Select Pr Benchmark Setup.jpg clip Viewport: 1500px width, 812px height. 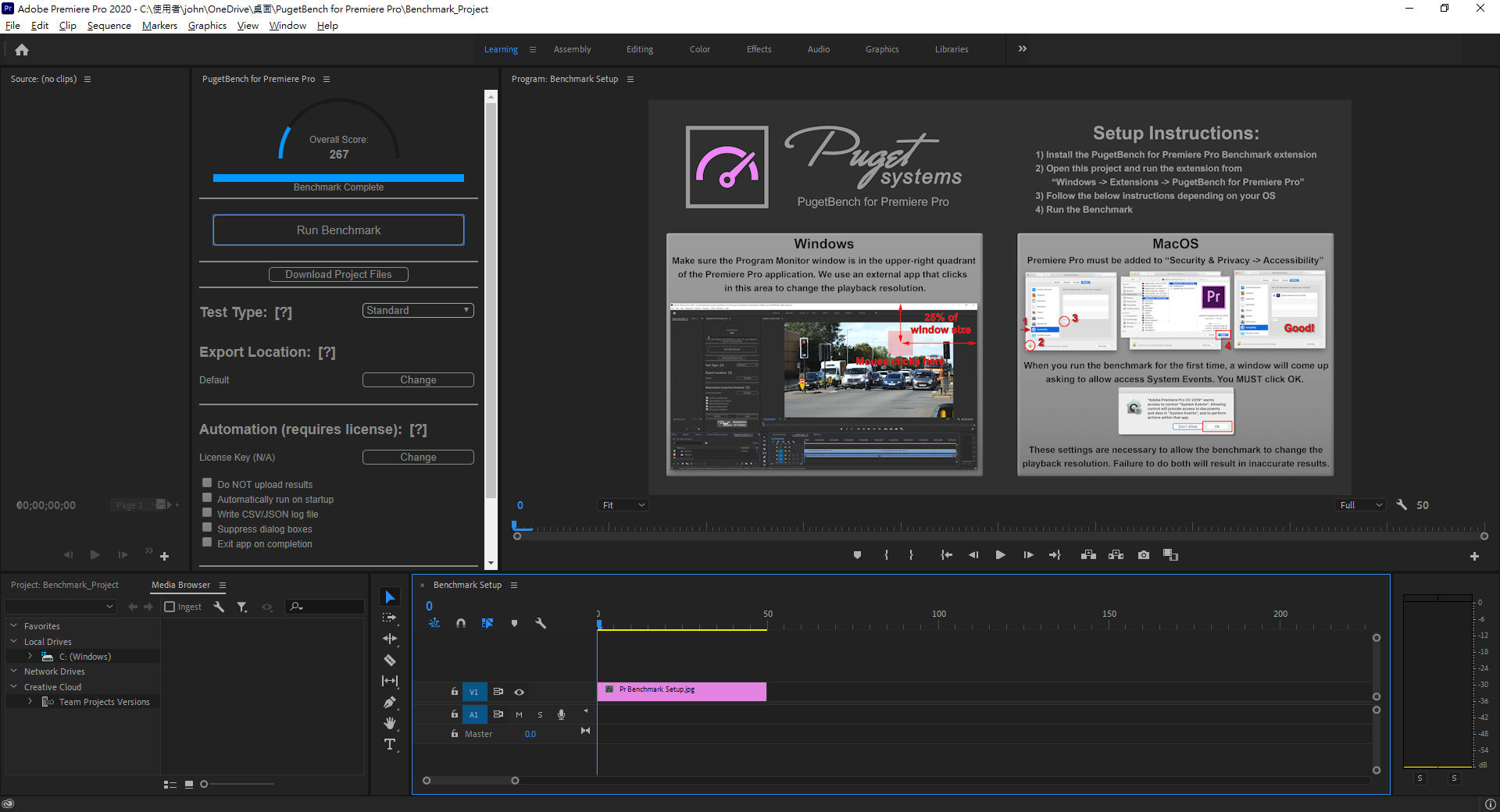681,692
